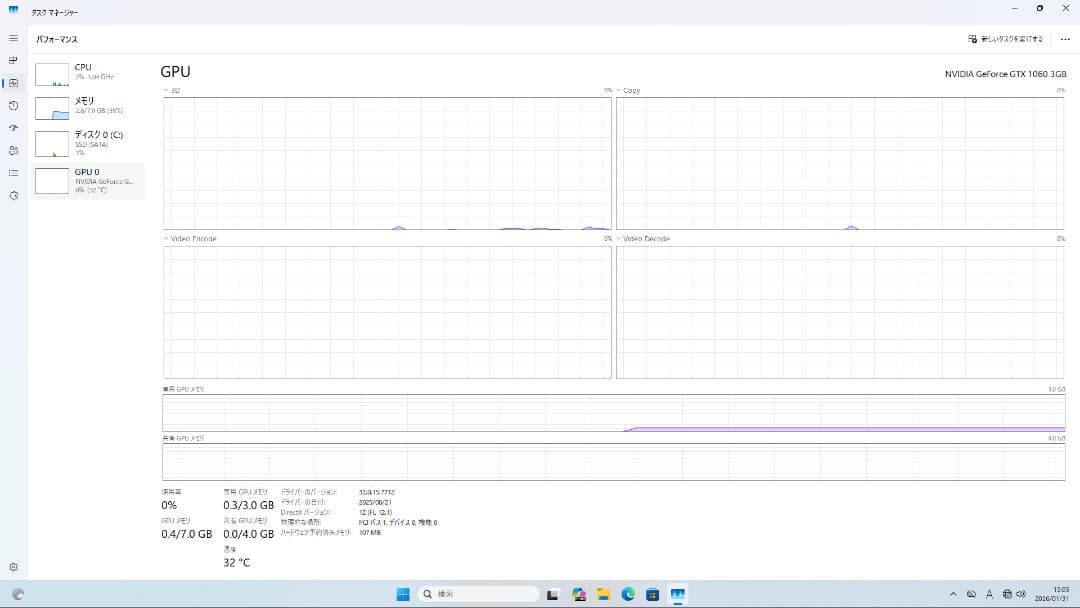Open the Users page from the sidebar
The height and width of the screenshot is (608, 1080).
pyautogui.click(x=13, y=150)
